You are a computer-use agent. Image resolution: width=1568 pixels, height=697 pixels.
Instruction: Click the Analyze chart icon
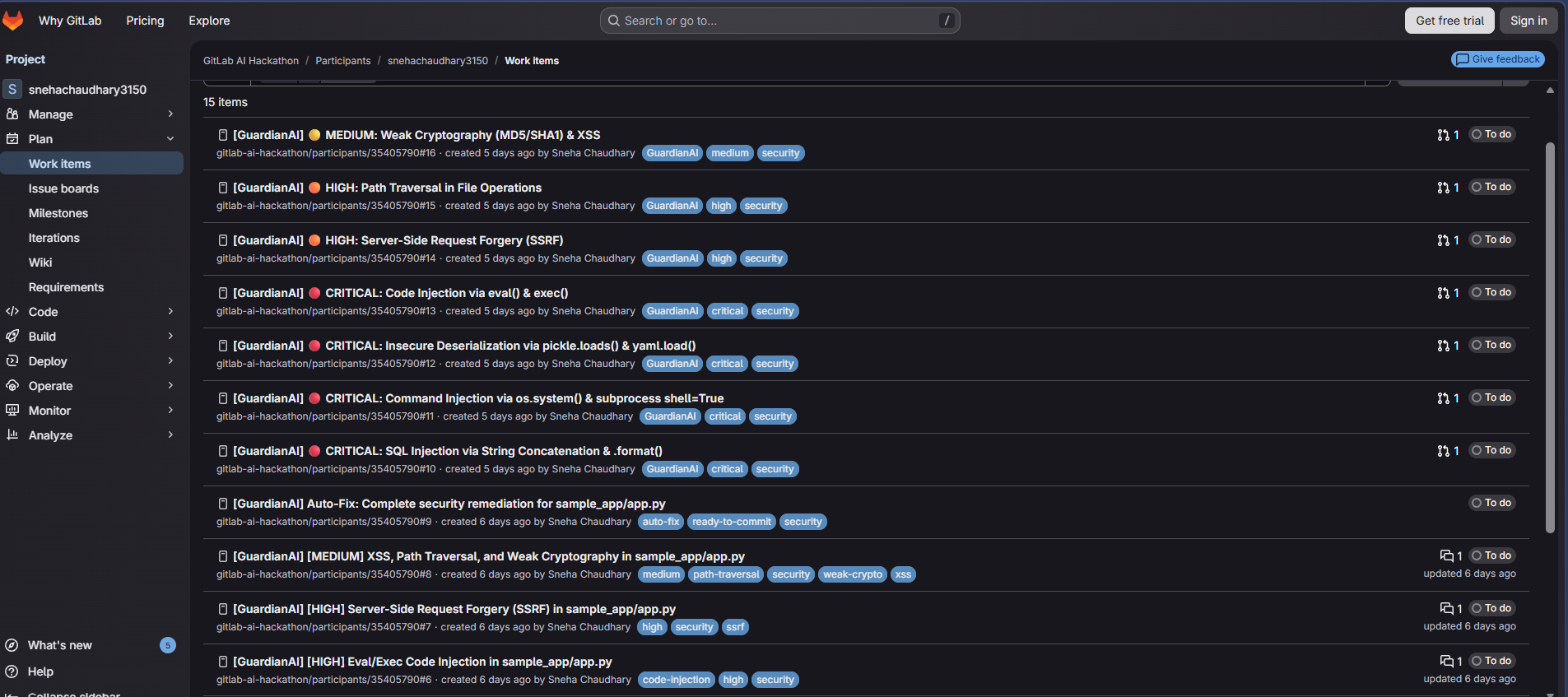coord(12,435)
